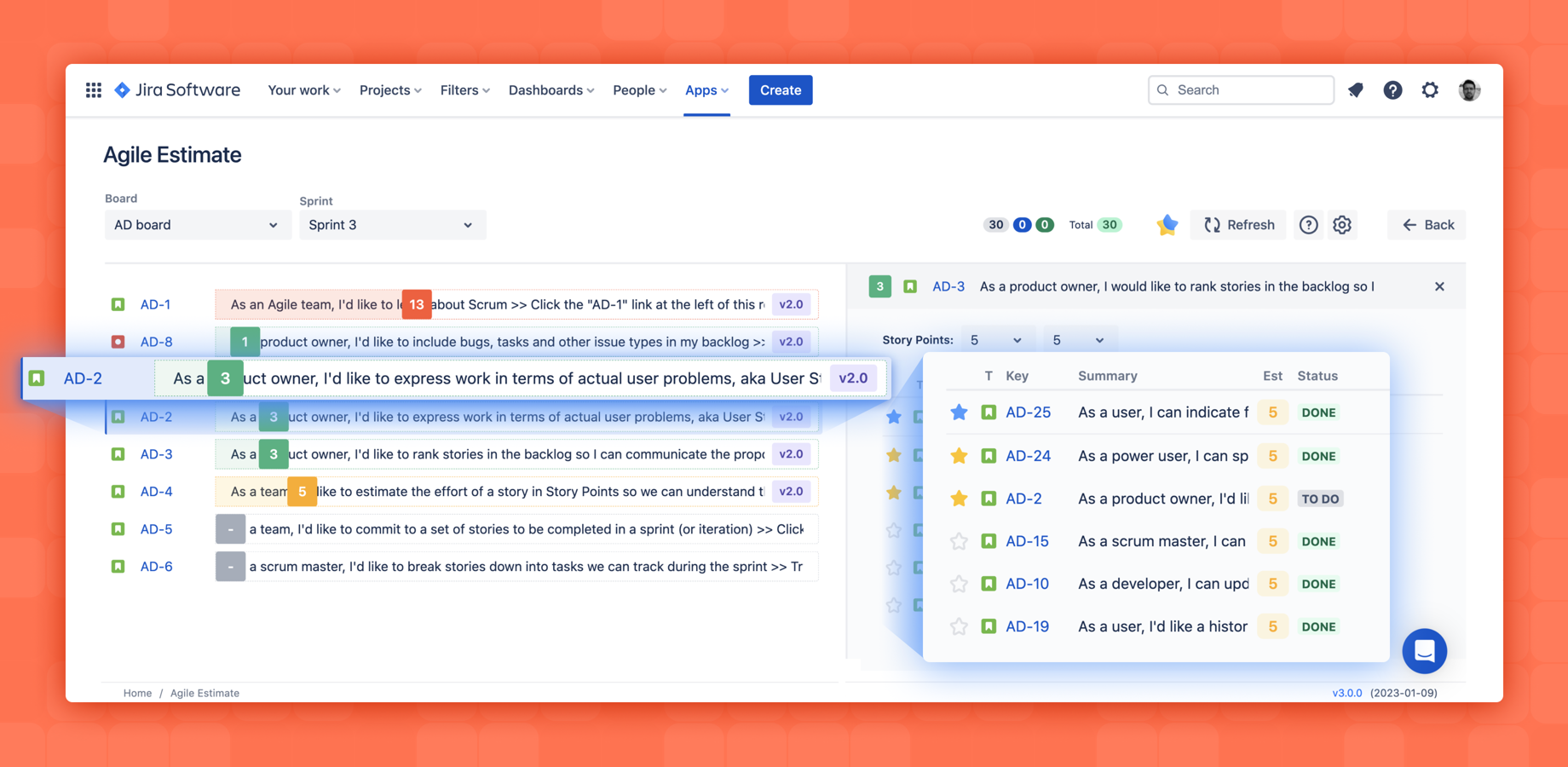Viewport: 1568px width, 767px height.
Task: Toggle the star for AD-24
Action: [959, 456]
